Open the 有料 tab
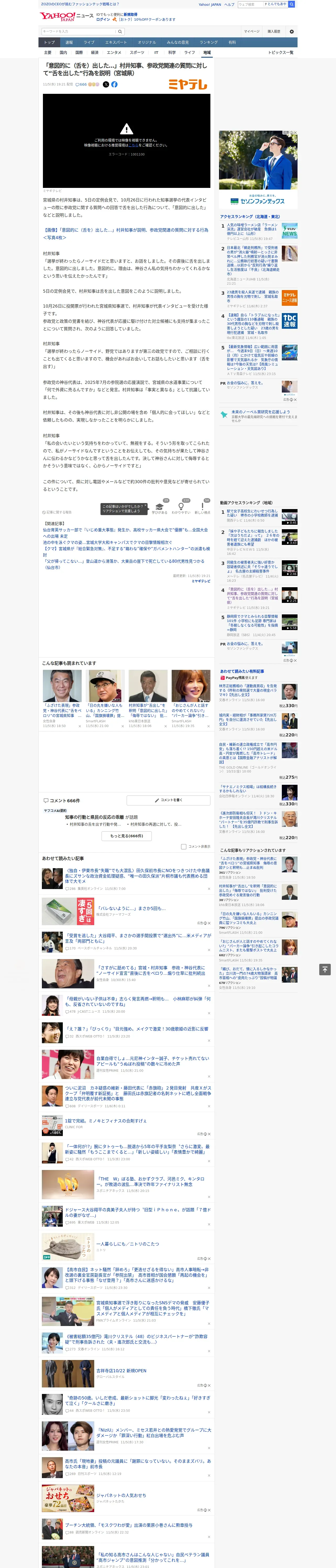Viewport: 336px width, 1568px height. (232, 42)
